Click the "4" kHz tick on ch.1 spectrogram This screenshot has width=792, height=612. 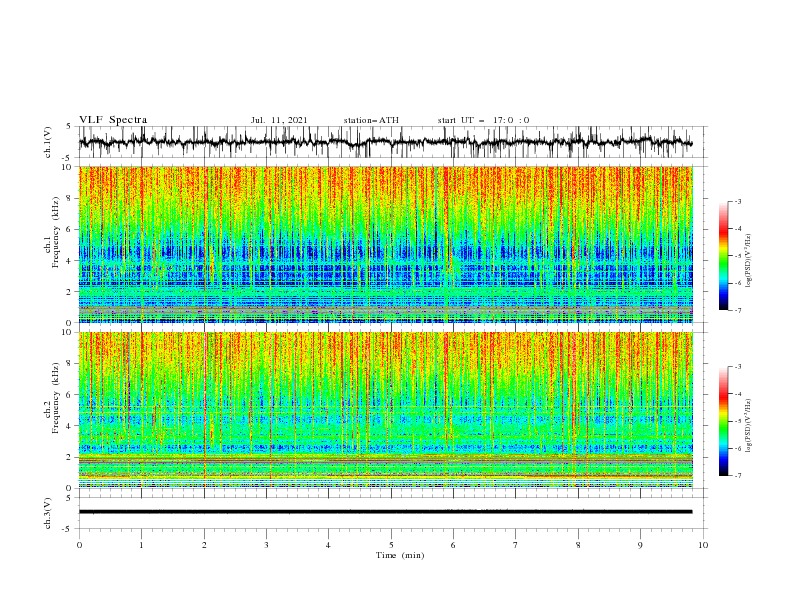(x=71, y=261)
